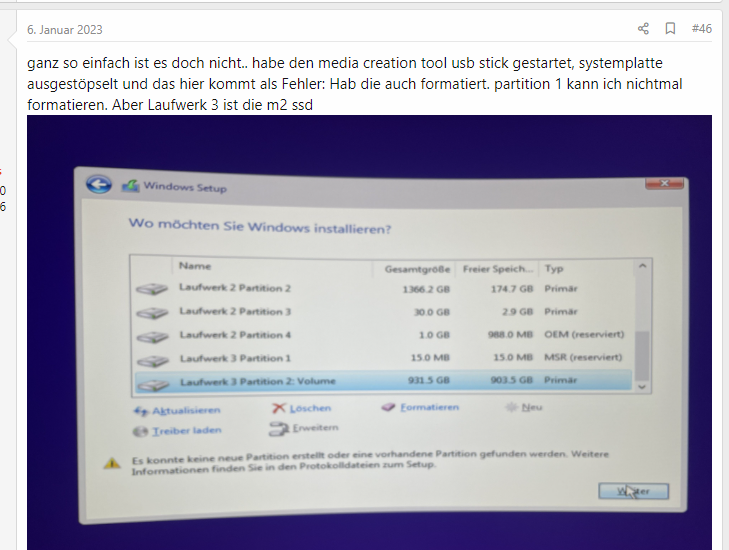Click the 988.0 MB free space cell

coord(510,334)
